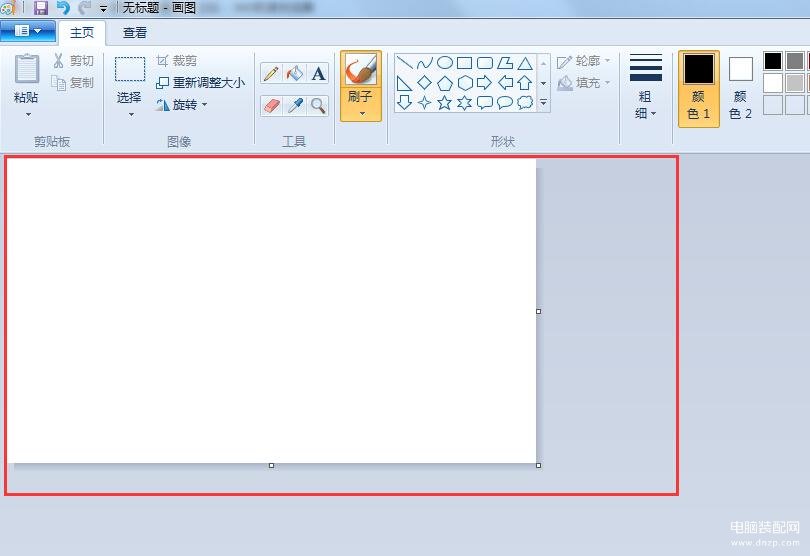
Task: Choose the Four-point star shape
Action: coord(425,102)
